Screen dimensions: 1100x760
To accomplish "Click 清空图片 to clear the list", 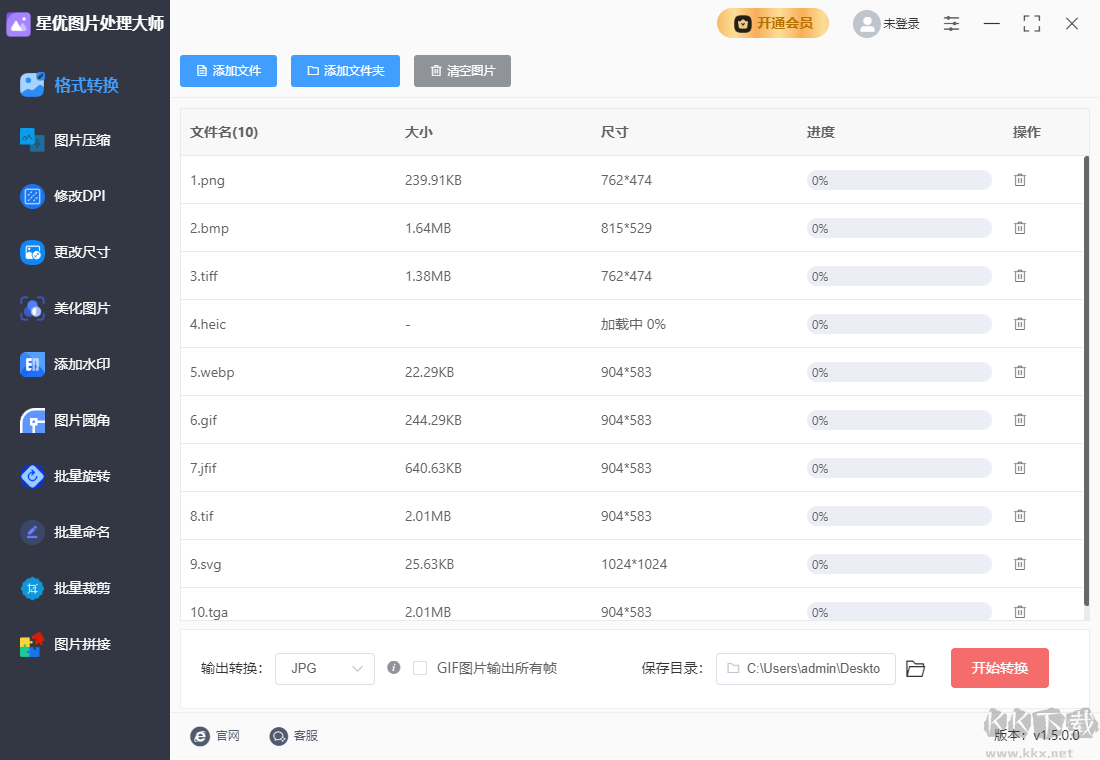I will (462, 71).
